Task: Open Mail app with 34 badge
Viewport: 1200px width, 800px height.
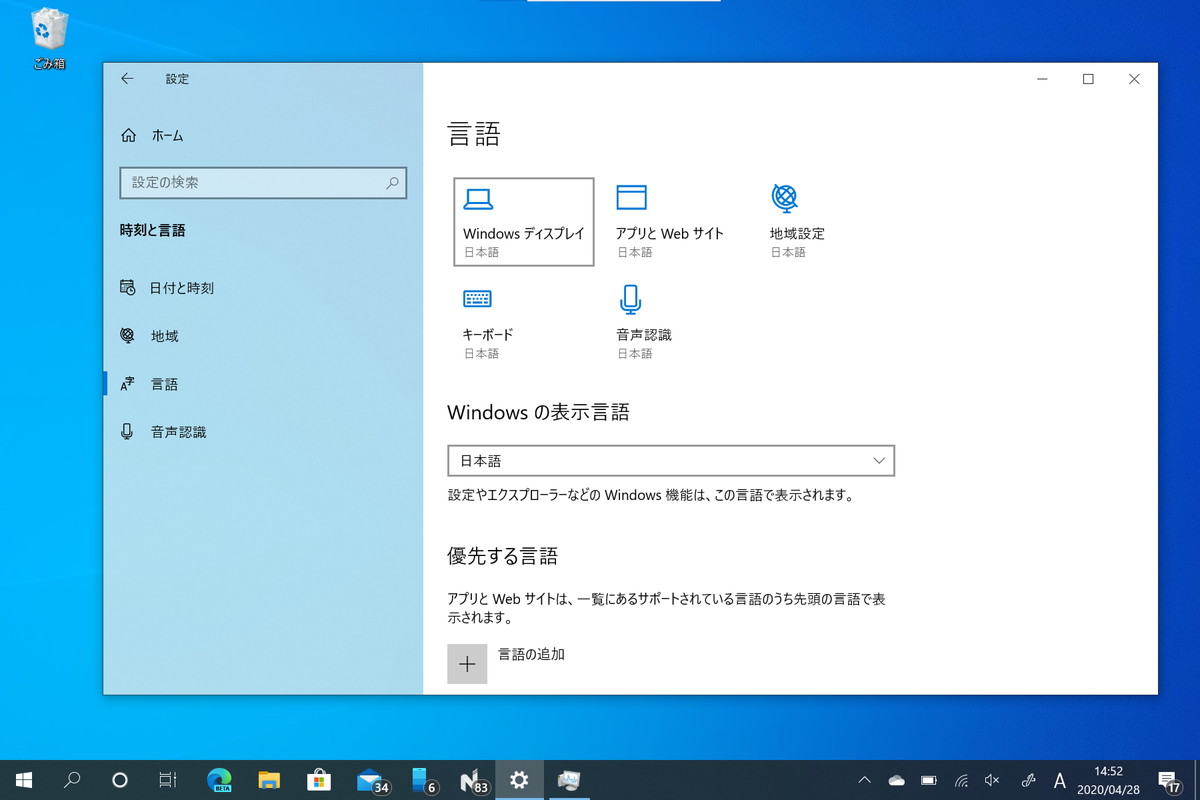Action: click(x=371, y=780)
